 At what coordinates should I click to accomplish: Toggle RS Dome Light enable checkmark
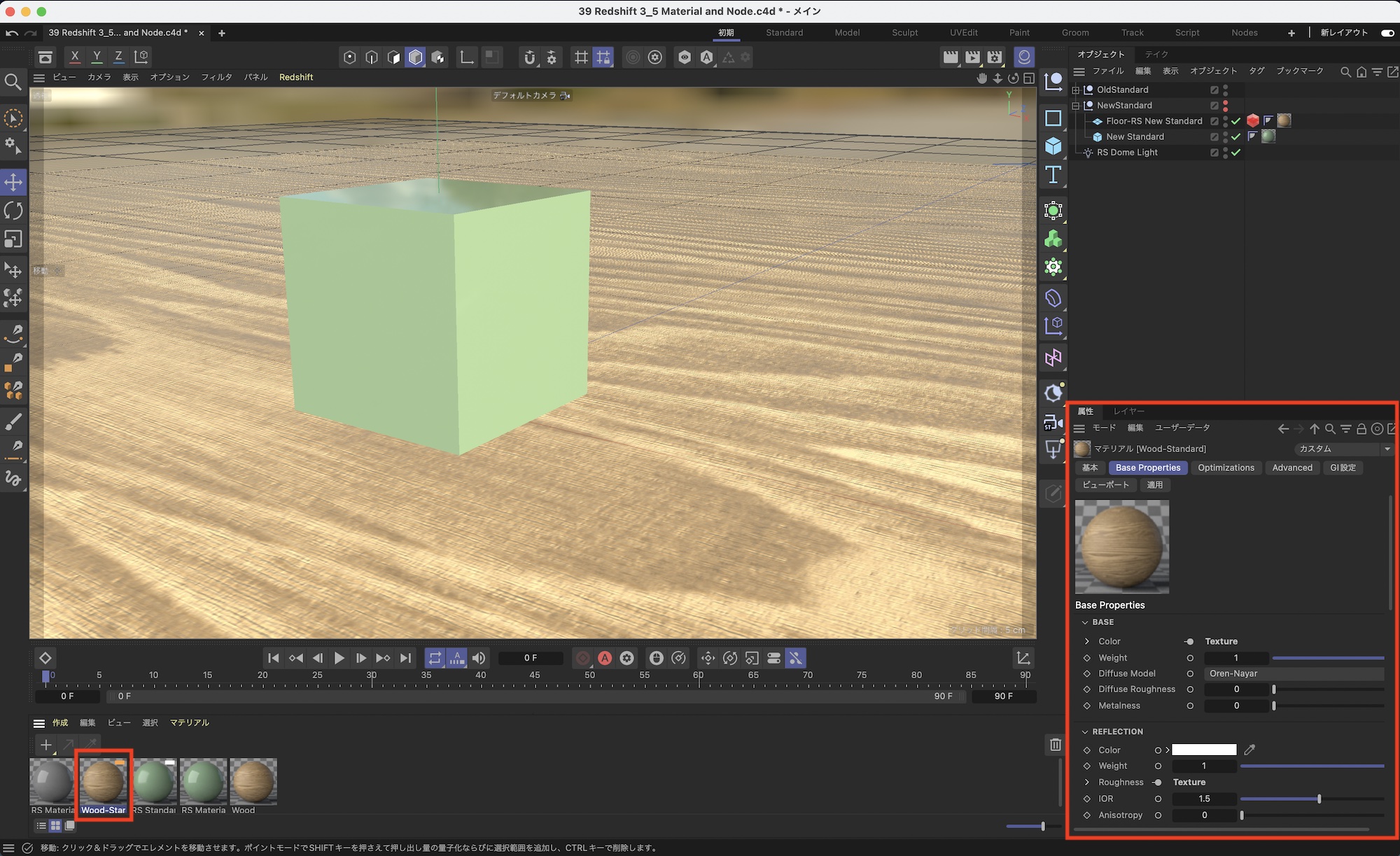point(1236,153)
